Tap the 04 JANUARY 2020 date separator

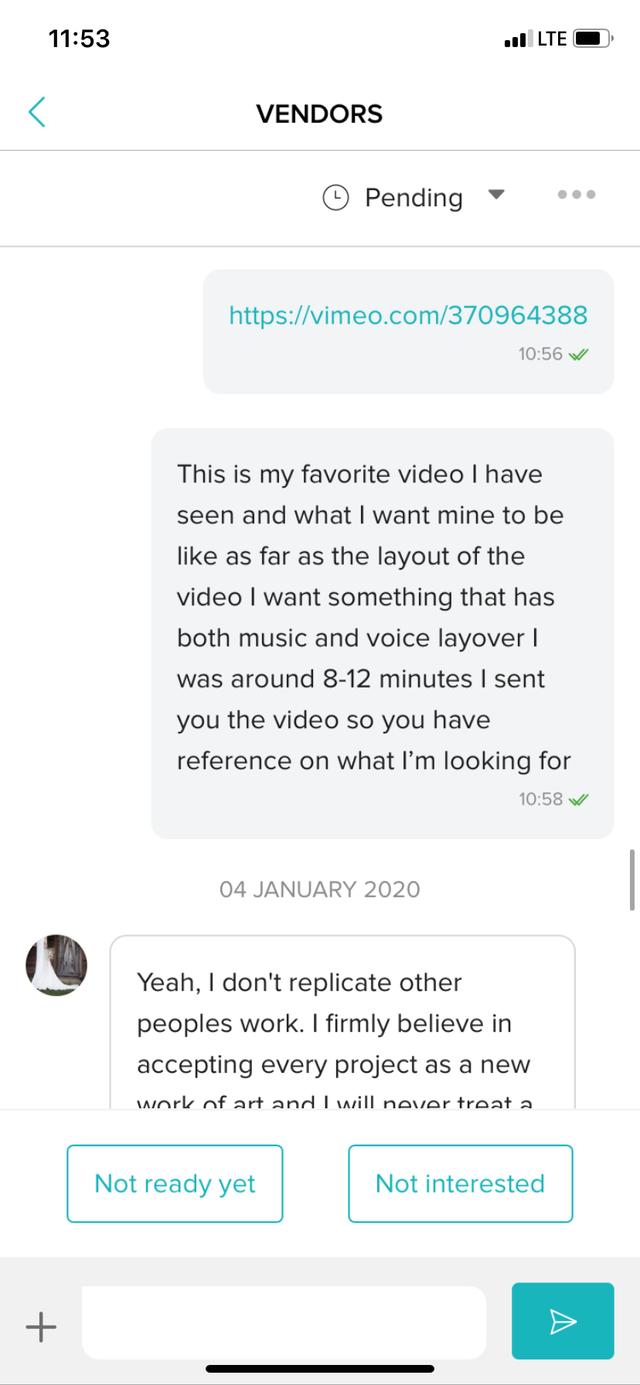(x=320, y=888)
